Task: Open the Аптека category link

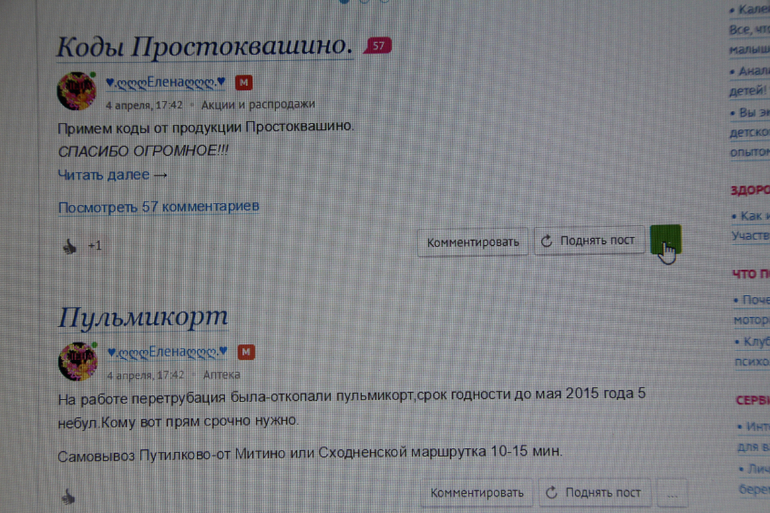Action: point(221,375)
